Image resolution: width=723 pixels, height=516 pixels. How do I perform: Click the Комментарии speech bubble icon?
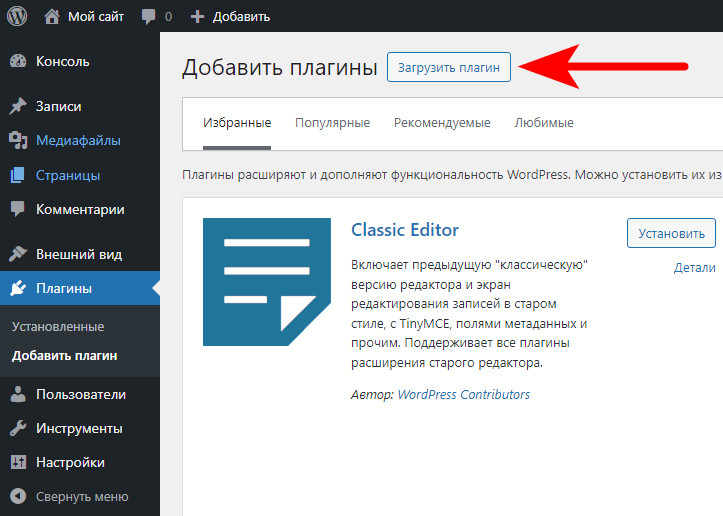point(18,209)
